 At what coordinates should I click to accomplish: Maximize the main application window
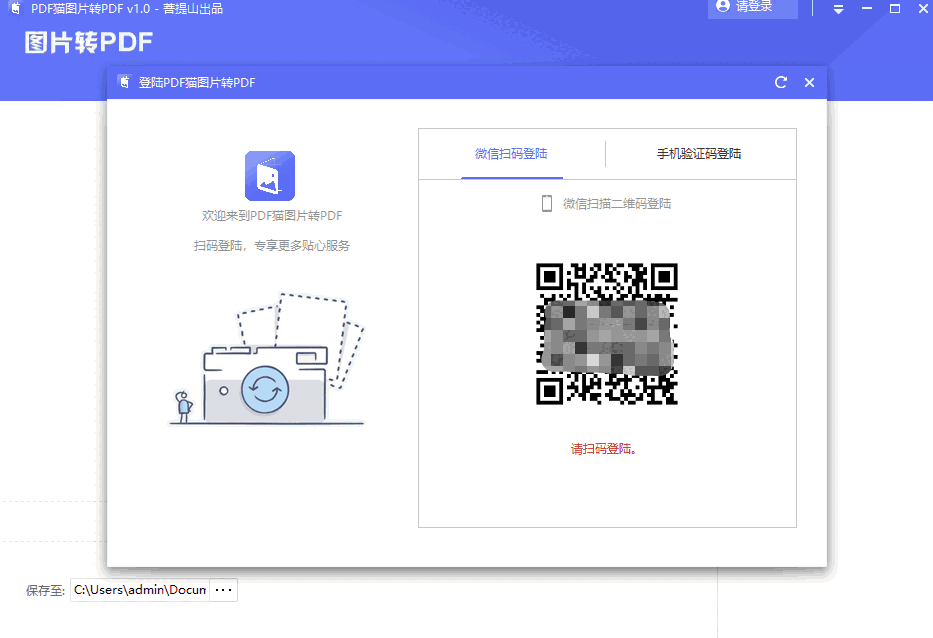[895, 9]
